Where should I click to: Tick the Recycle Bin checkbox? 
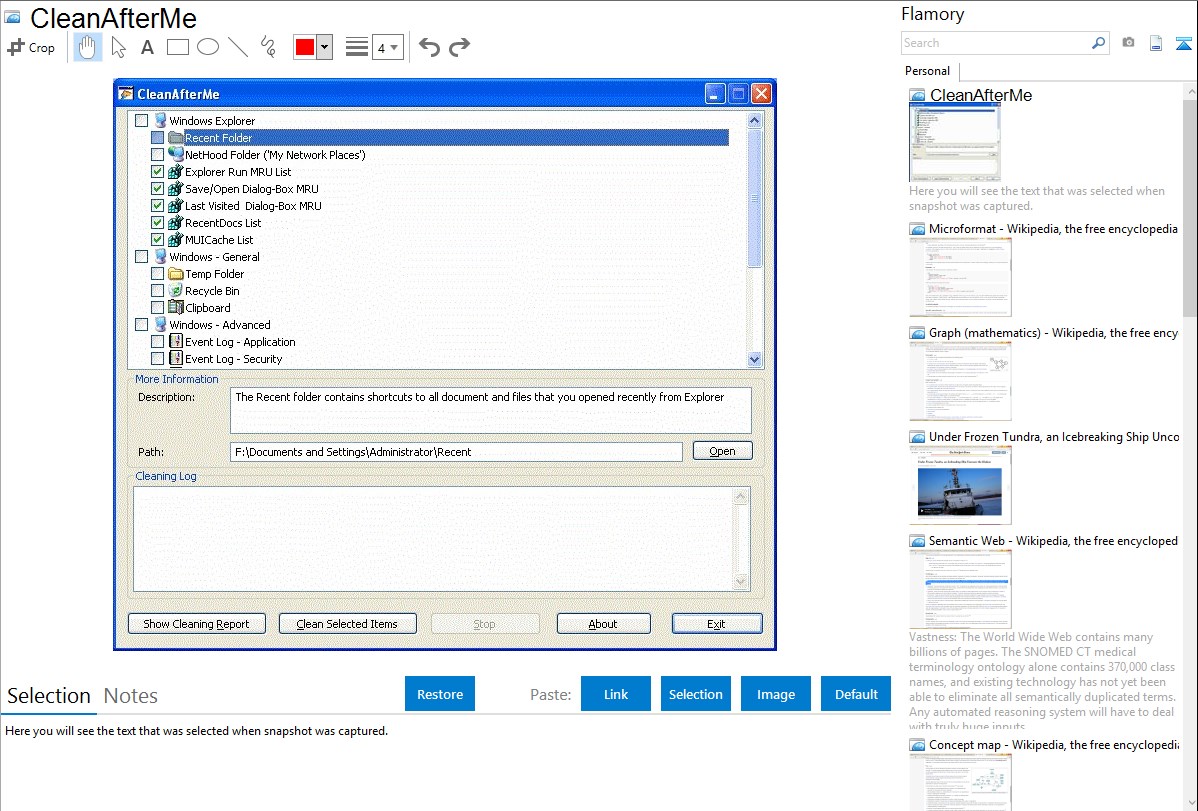click(x=157, y=291)
